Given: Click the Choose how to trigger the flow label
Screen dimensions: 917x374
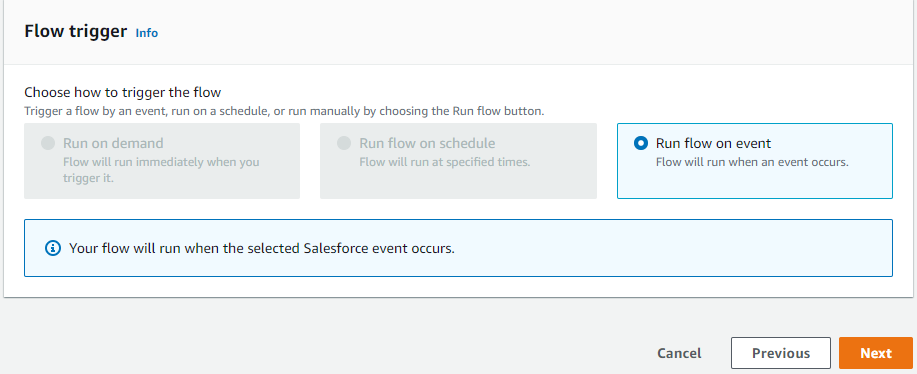Looking at the screenshot, I should tap(123, 92).
